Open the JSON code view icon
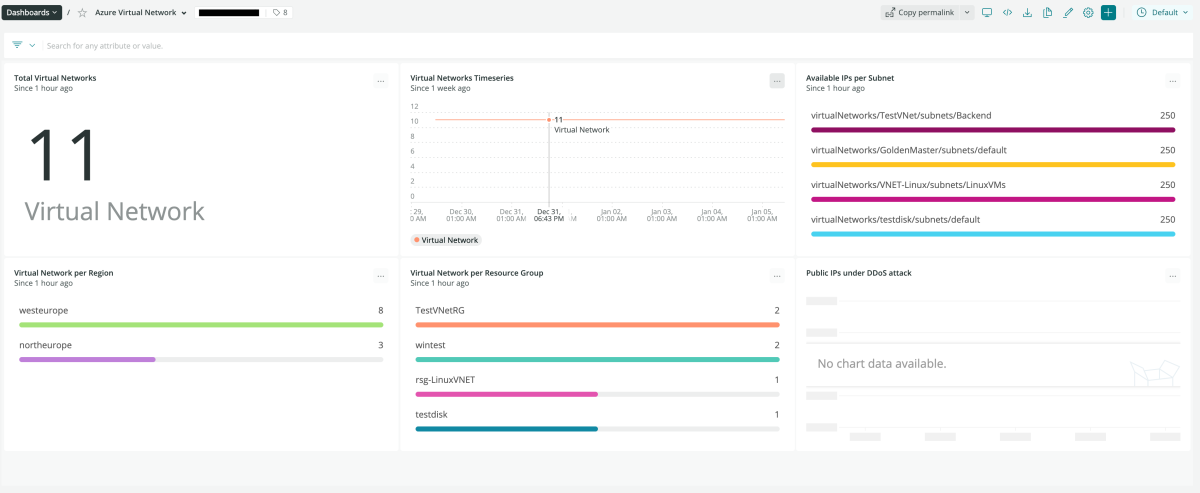The image size is (1200, 493). (1007, 12)
